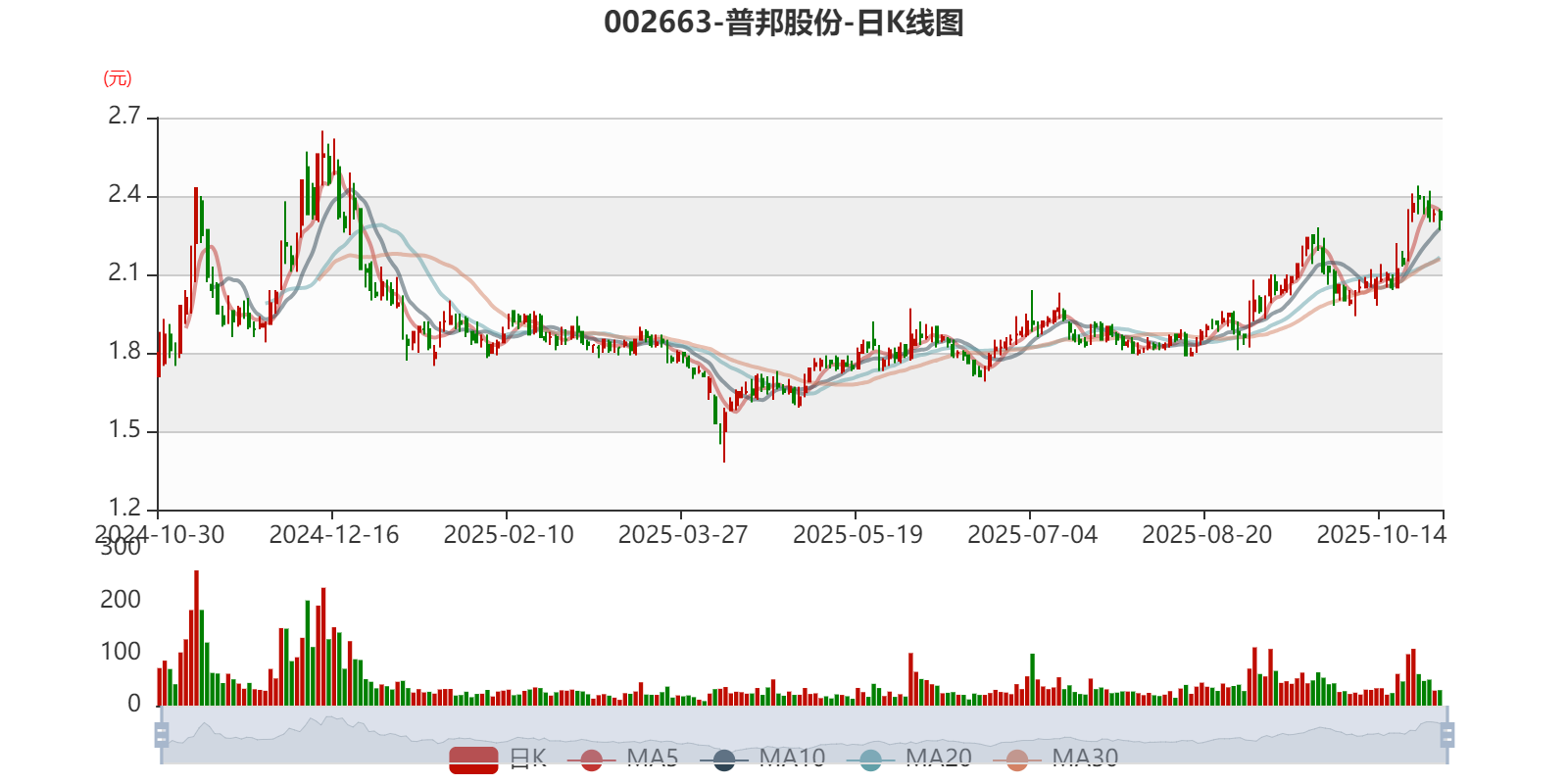
Task: Toggle the MA5 line legend item
Action: pos(629,759)
